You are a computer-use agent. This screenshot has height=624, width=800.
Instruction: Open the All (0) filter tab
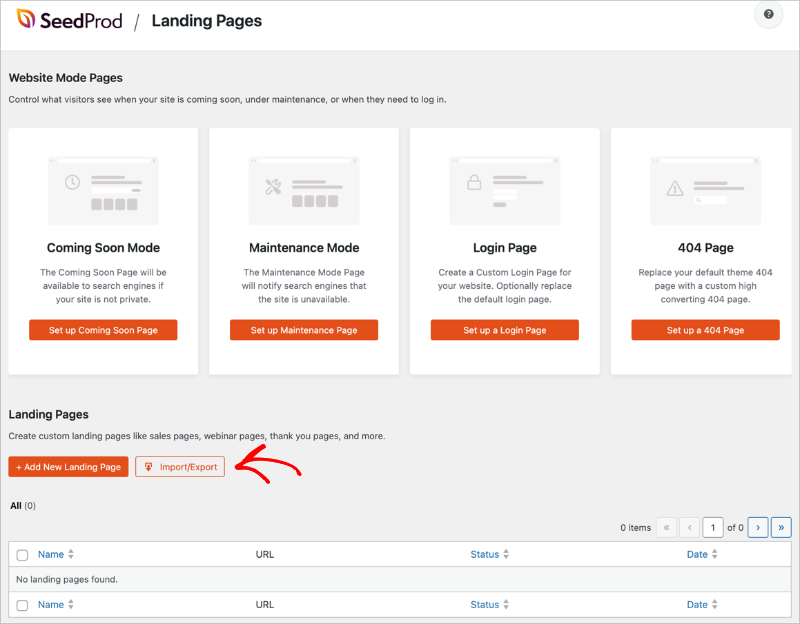coord(16,505)
